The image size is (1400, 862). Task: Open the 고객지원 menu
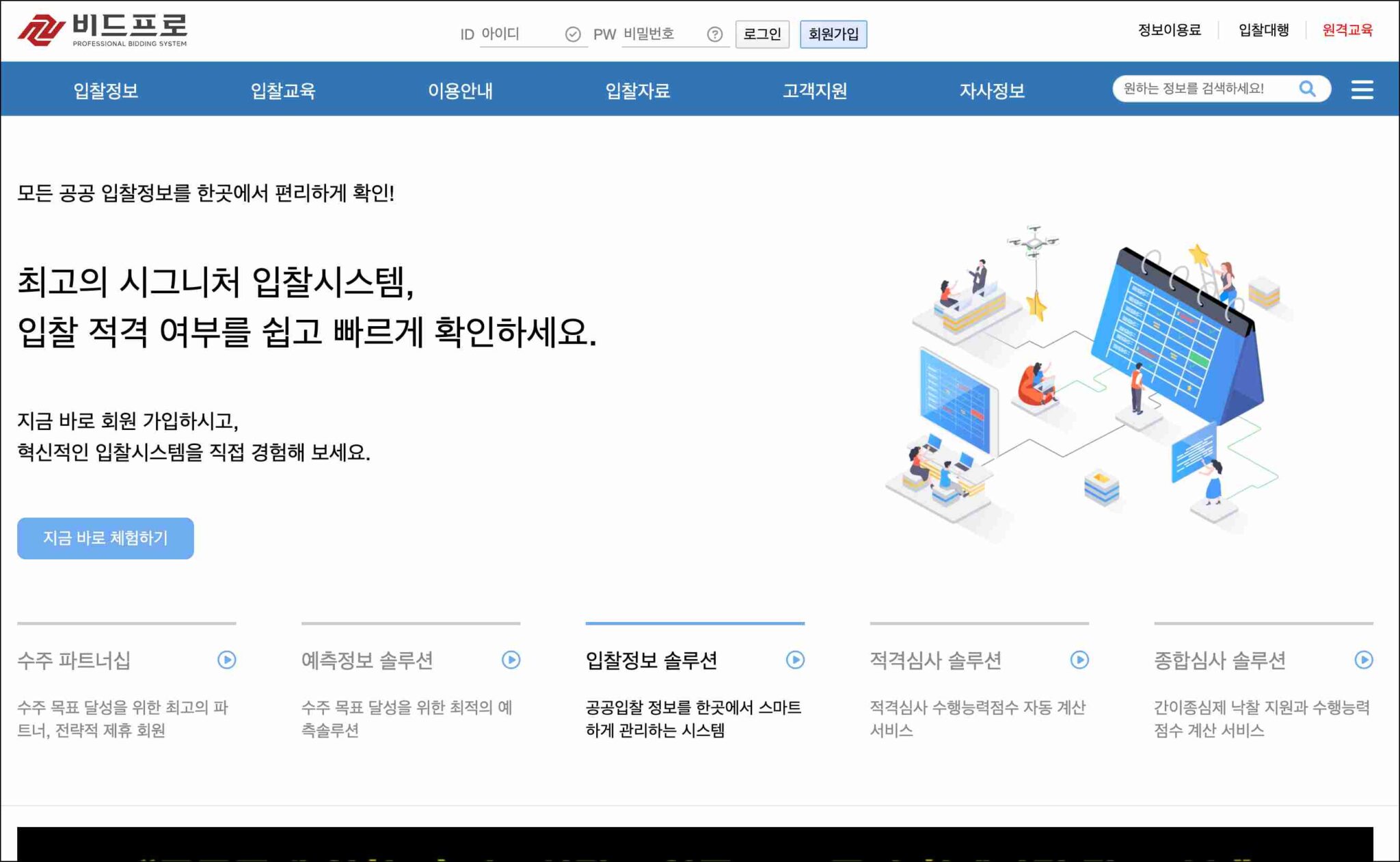815,91
